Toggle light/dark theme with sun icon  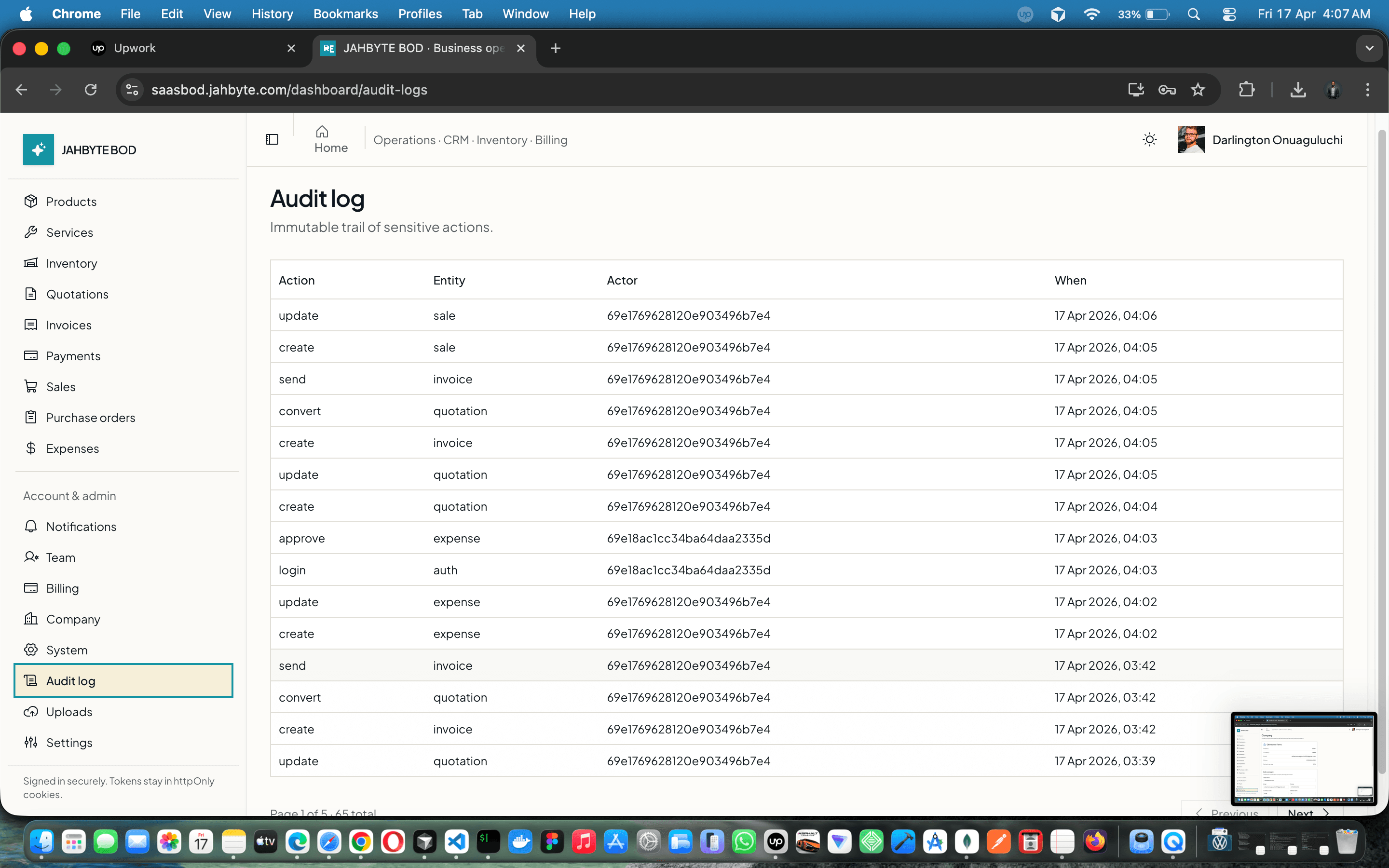[x=1150, y=139]
